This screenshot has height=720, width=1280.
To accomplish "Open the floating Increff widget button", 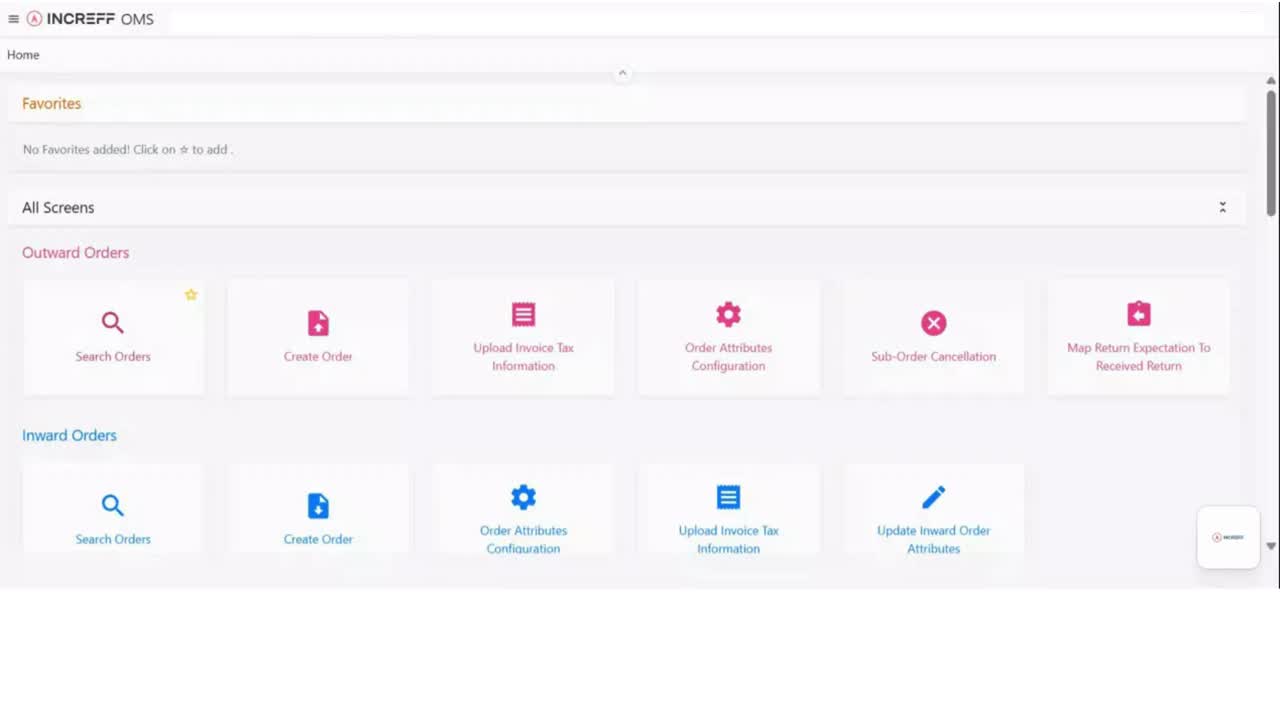I will (1228, 537).
